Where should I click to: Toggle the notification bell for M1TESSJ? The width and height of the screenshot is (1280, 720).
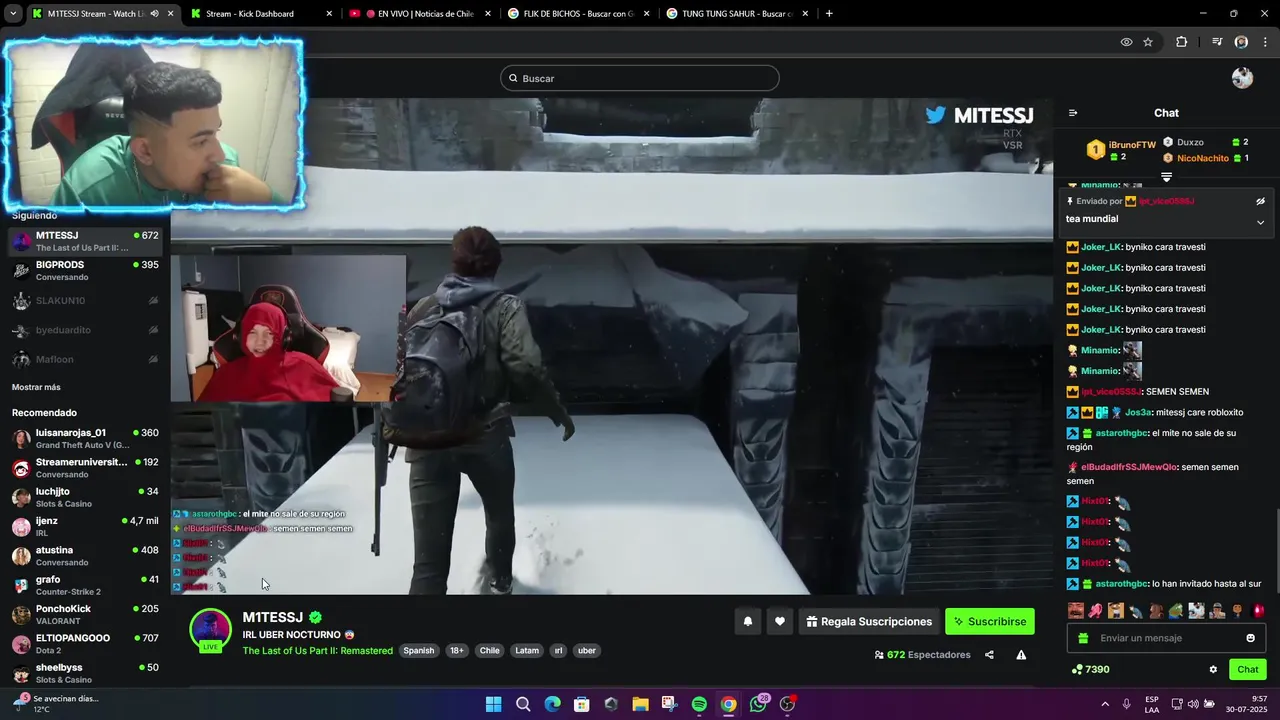coord(747,622)
